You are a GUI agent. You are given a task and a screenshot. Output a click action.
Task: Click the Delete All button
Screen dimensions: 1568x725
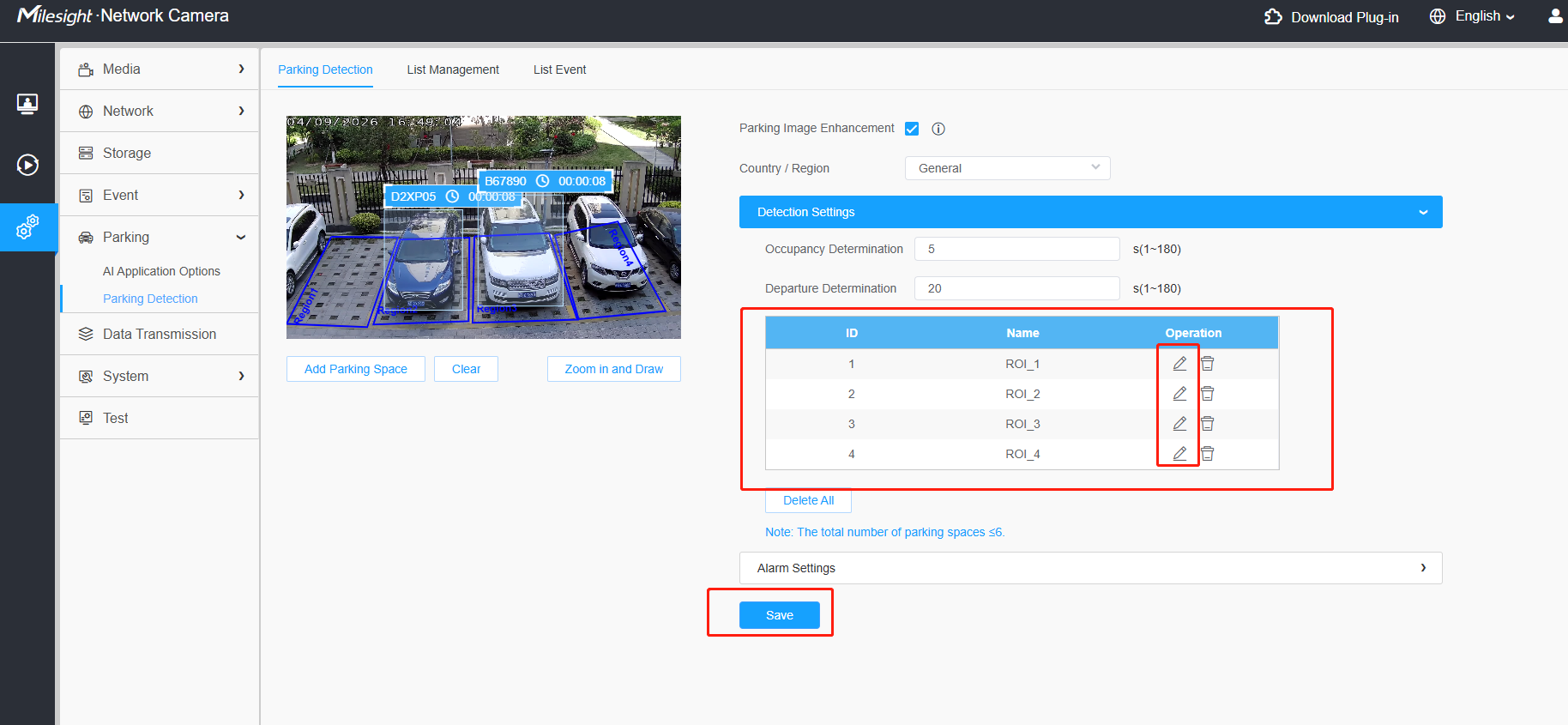808,500
